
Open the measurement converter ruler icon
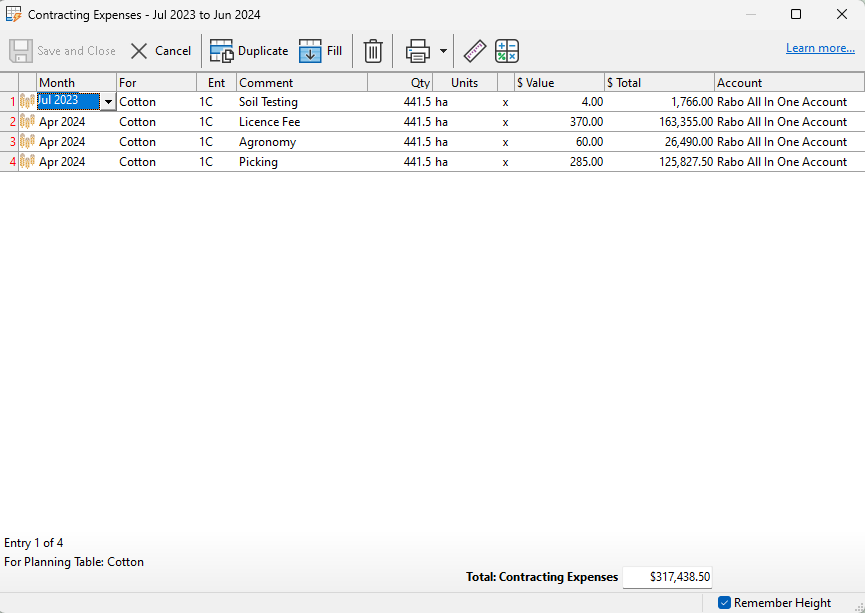coord(474,50)
